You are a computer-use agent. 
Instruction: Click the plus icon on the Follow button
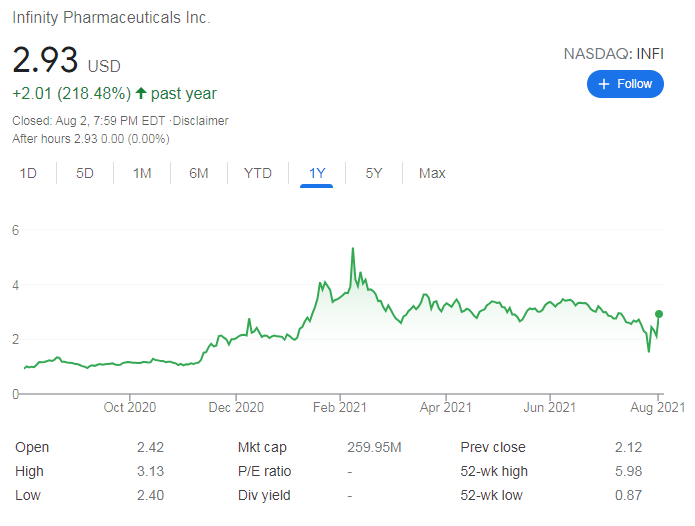604,84
